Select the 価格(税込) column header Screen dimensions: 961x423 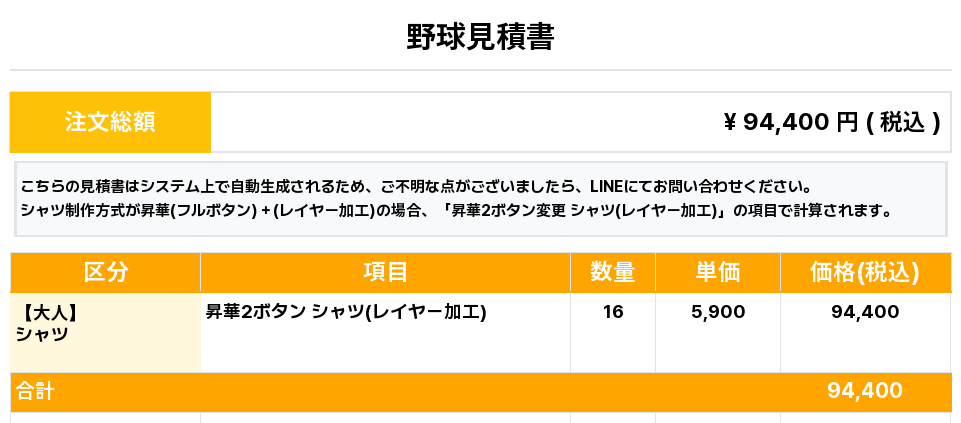(865, 272)
